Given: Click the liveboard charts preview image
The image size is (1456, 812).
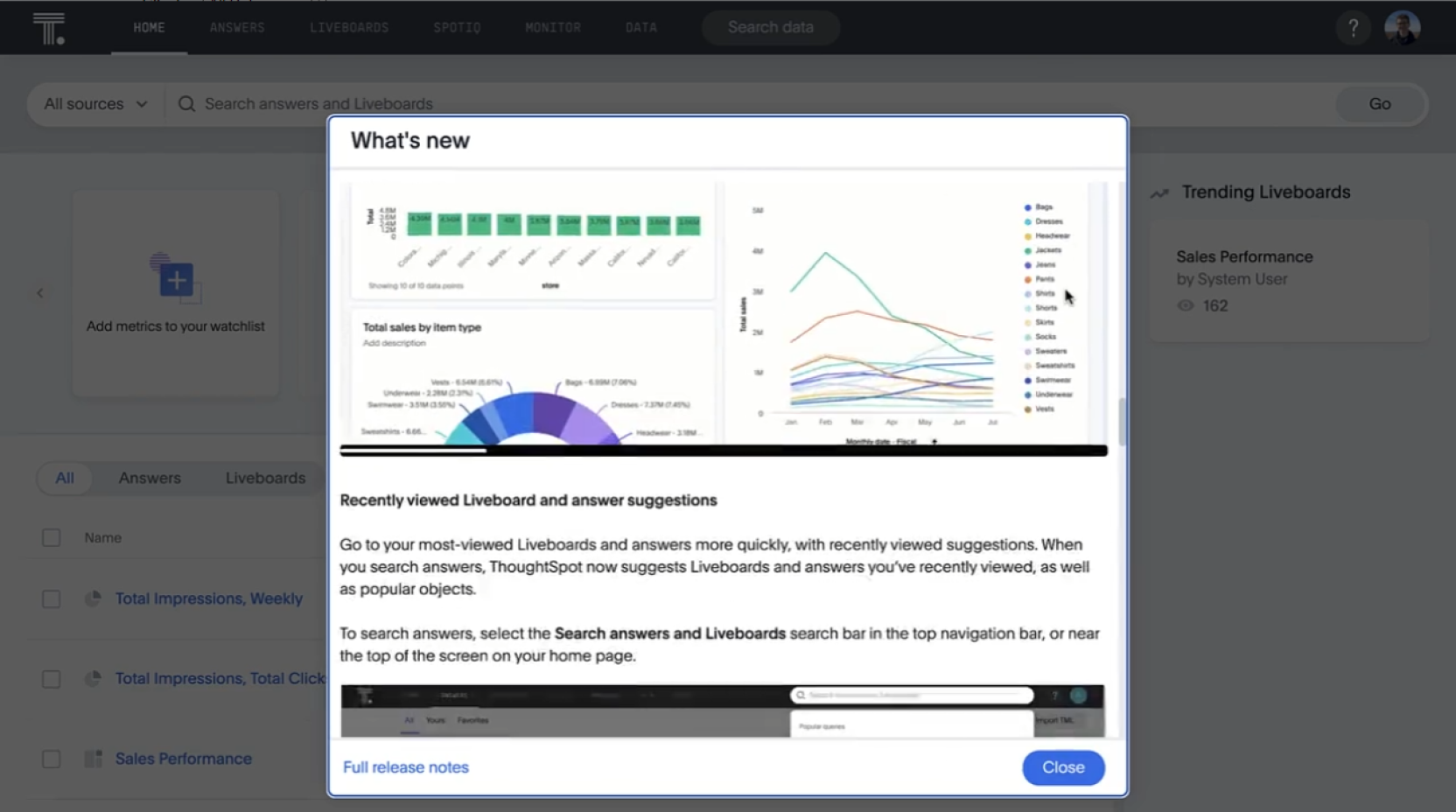Looking at the screenshot, I should 724,313.
